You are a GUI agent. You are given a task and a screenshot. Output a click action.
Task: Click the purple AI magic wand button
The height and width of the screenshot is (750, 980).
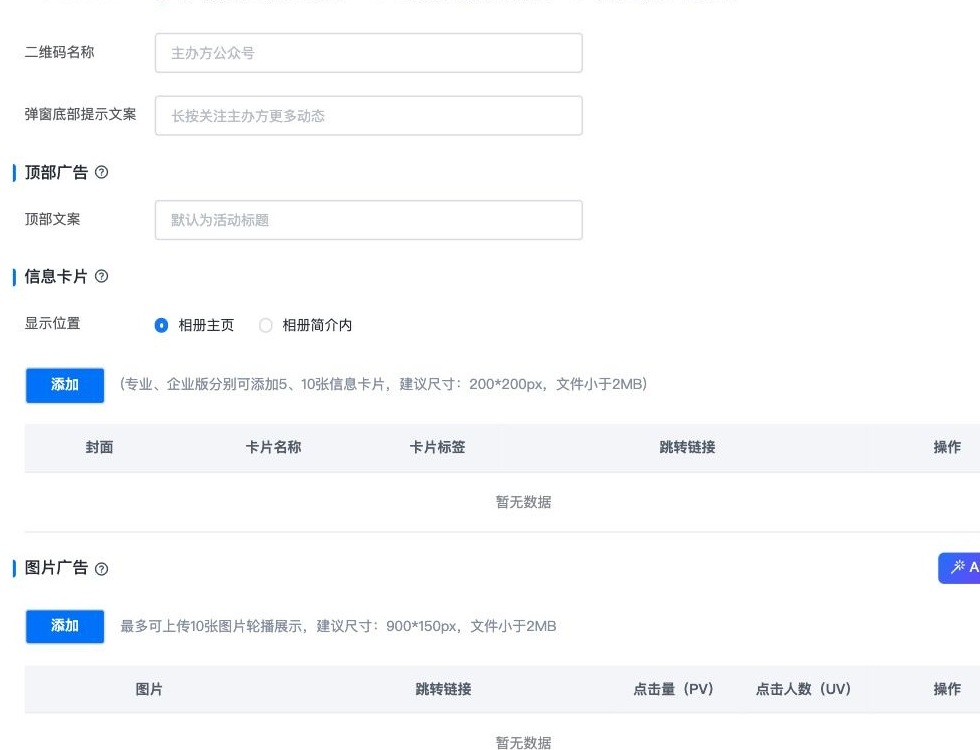(959, 568)
